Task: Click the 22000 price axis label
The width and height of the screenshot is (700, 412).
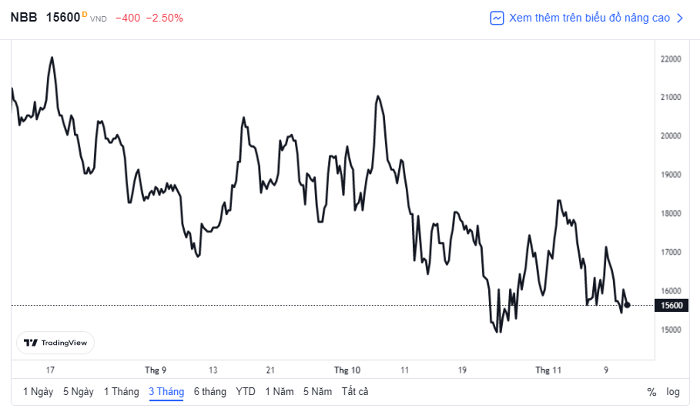Action: coord(671,59)
